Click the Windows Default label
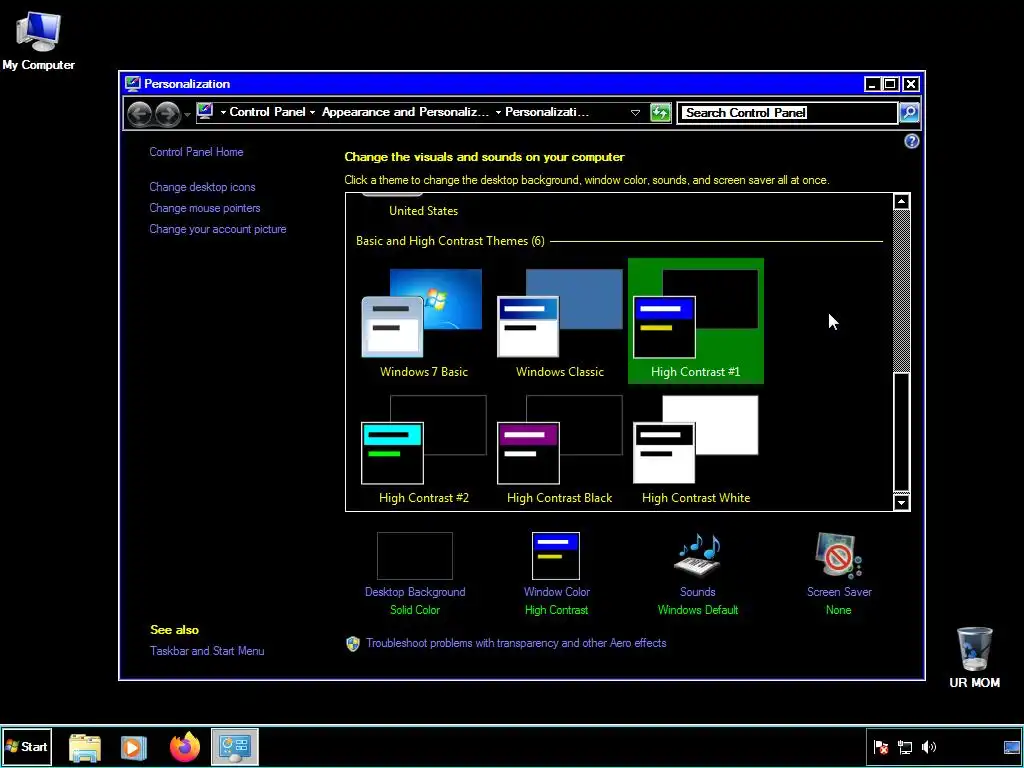This screenshot has height=768, width=1024. point(697,610)
